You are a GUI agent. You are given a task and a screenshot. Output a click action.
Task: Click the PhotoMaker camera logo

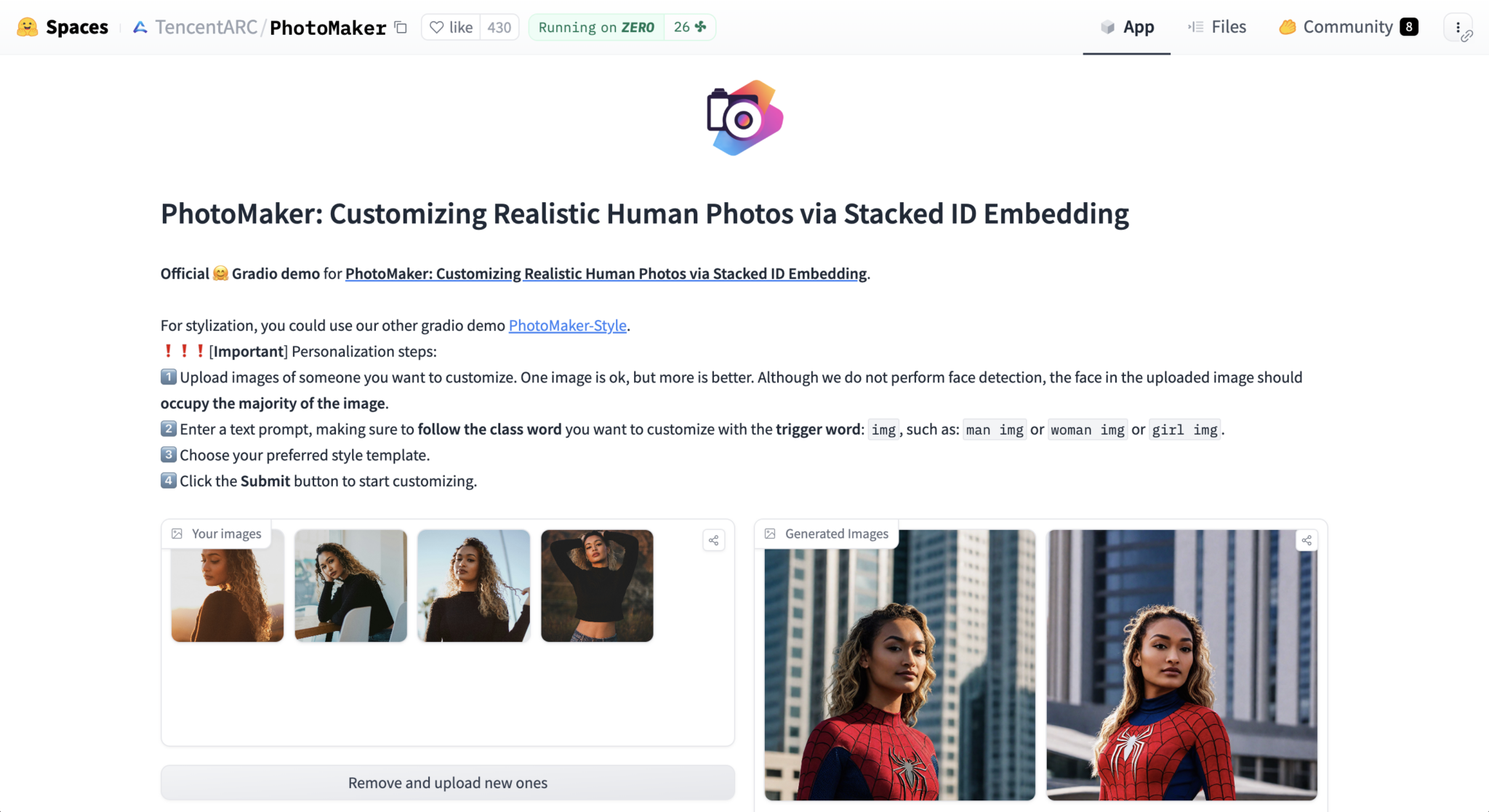744,118
